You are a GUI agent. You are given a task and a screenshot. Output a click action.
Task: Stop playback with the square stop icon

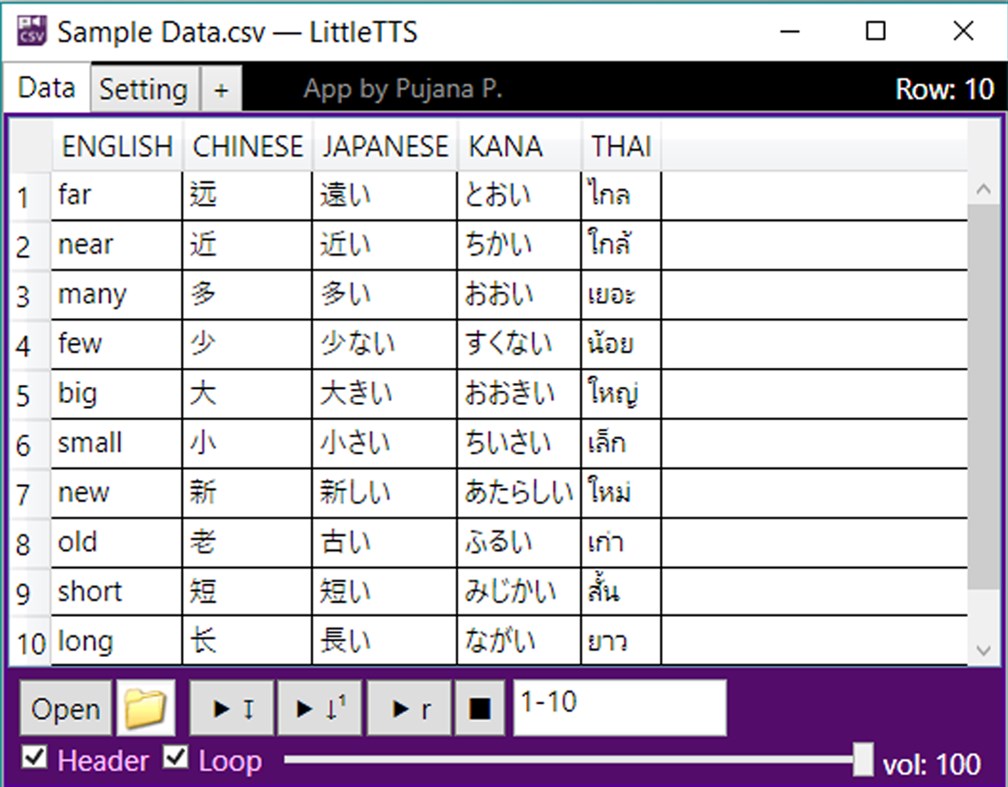pyautogui.click(x=478, y=707)
